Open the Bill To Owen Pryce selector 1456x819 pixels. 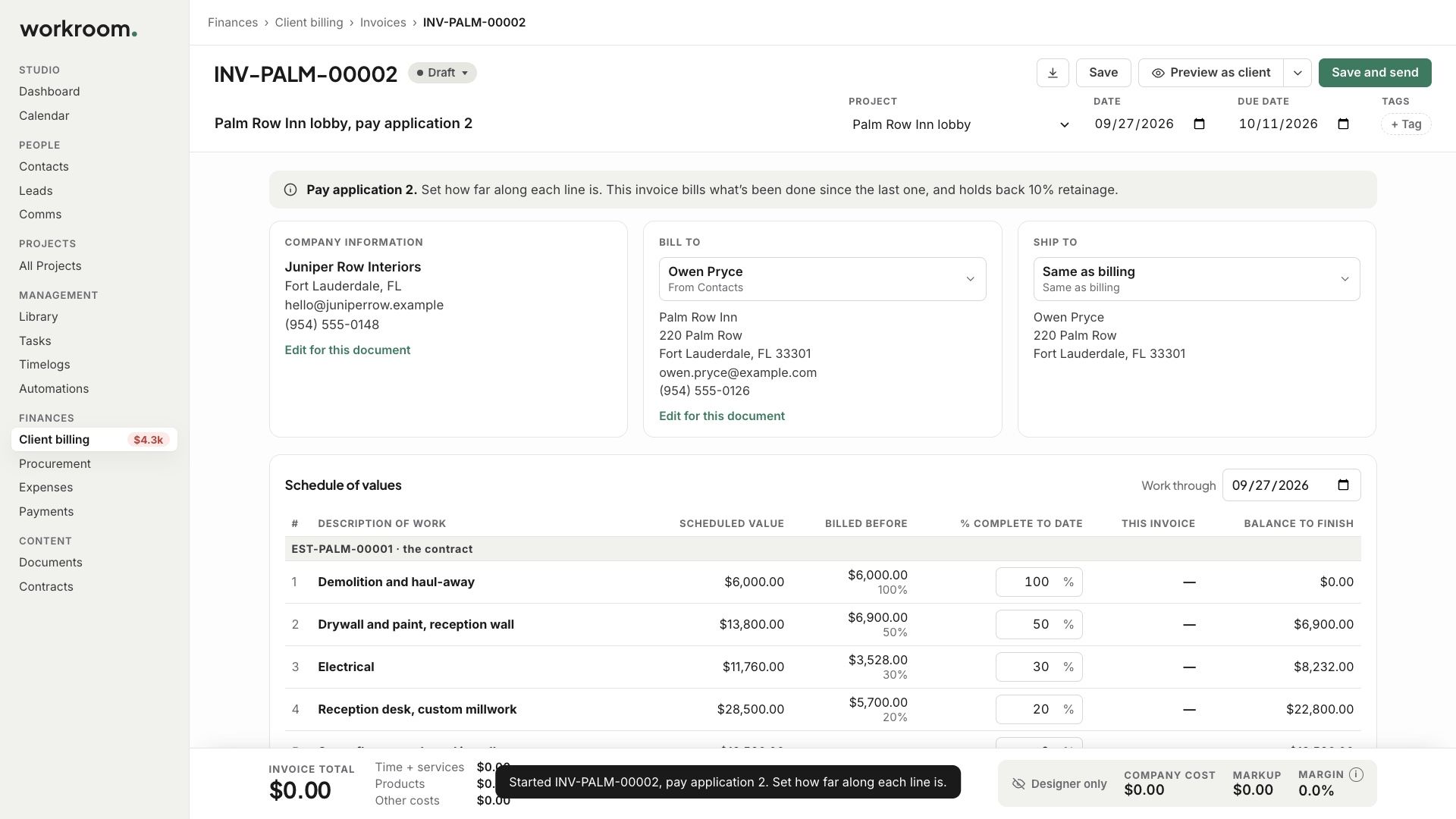[822, 279]
